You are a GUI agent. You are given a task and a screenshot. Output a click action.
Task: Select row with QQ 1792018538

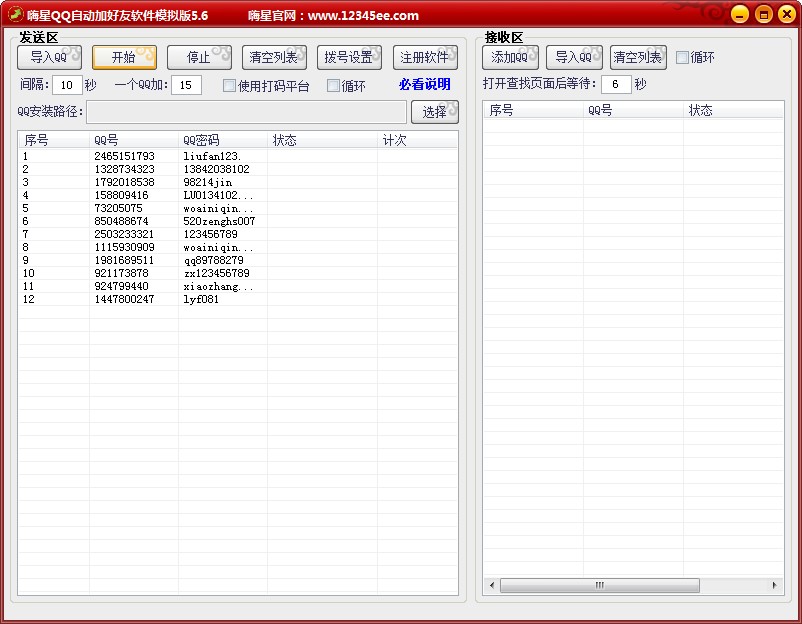pos(238,182)
